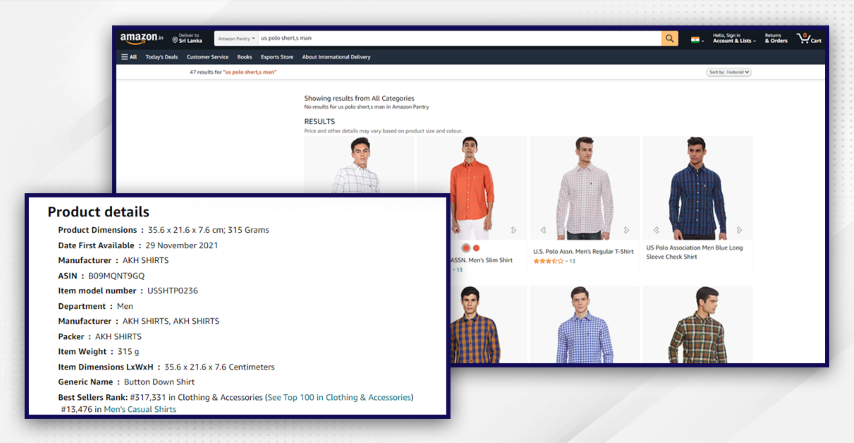Open the dark blue checked shirt image
This screenshot has height=443, width=854.
(x=698, y=188)
